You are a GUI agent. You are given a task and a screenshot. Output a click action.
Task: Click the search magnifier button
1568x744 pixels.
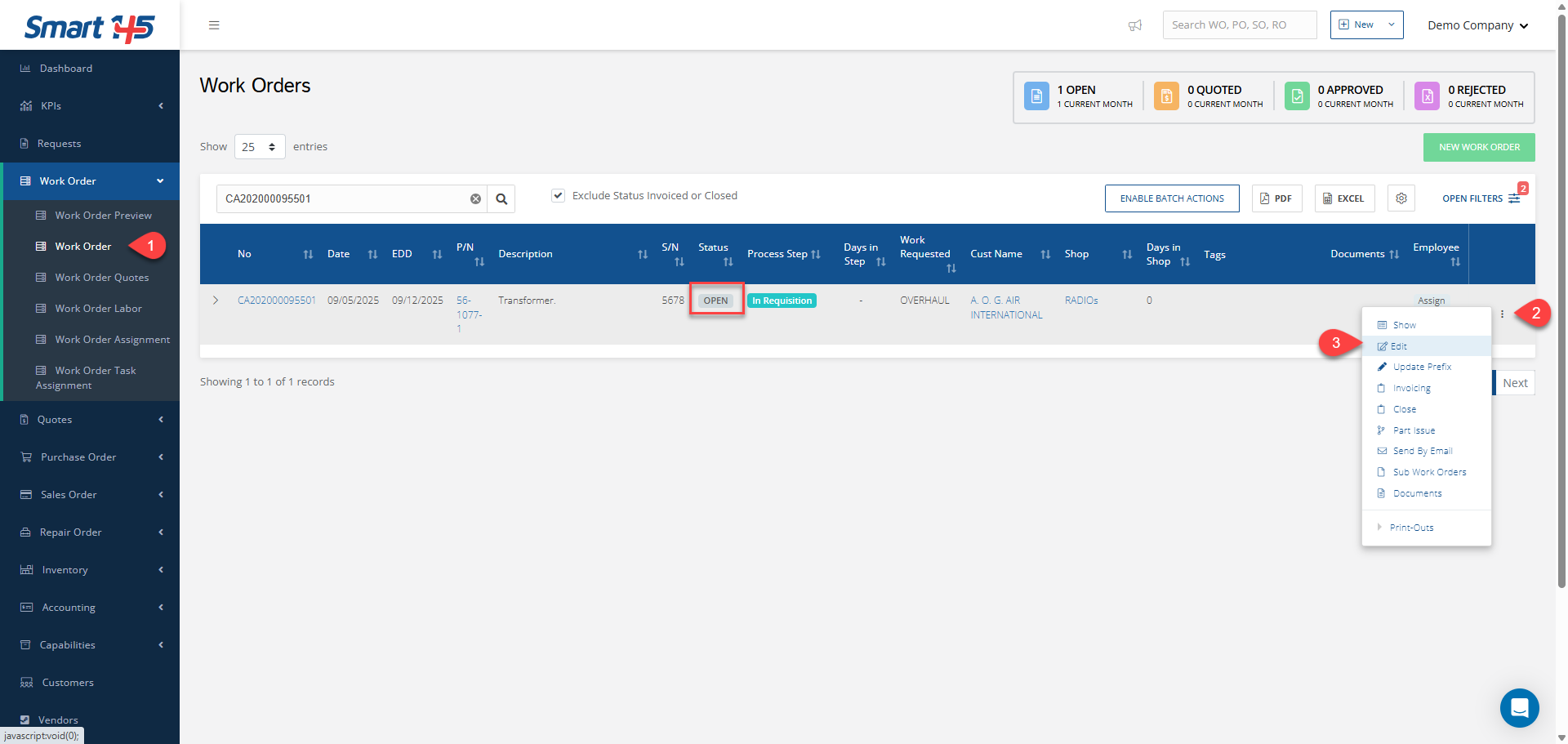(x=501, y=198)
